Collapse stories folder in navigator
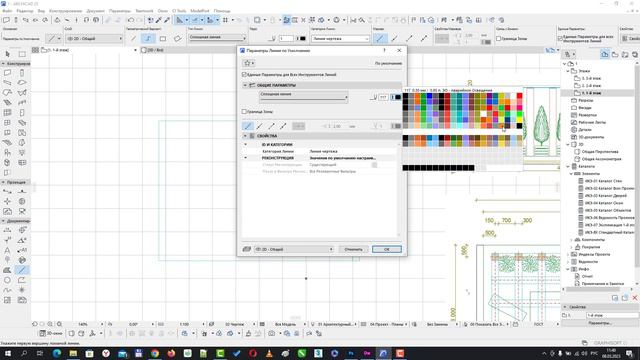This screenshot has height=360, width=640. click(x=568, y=71)
